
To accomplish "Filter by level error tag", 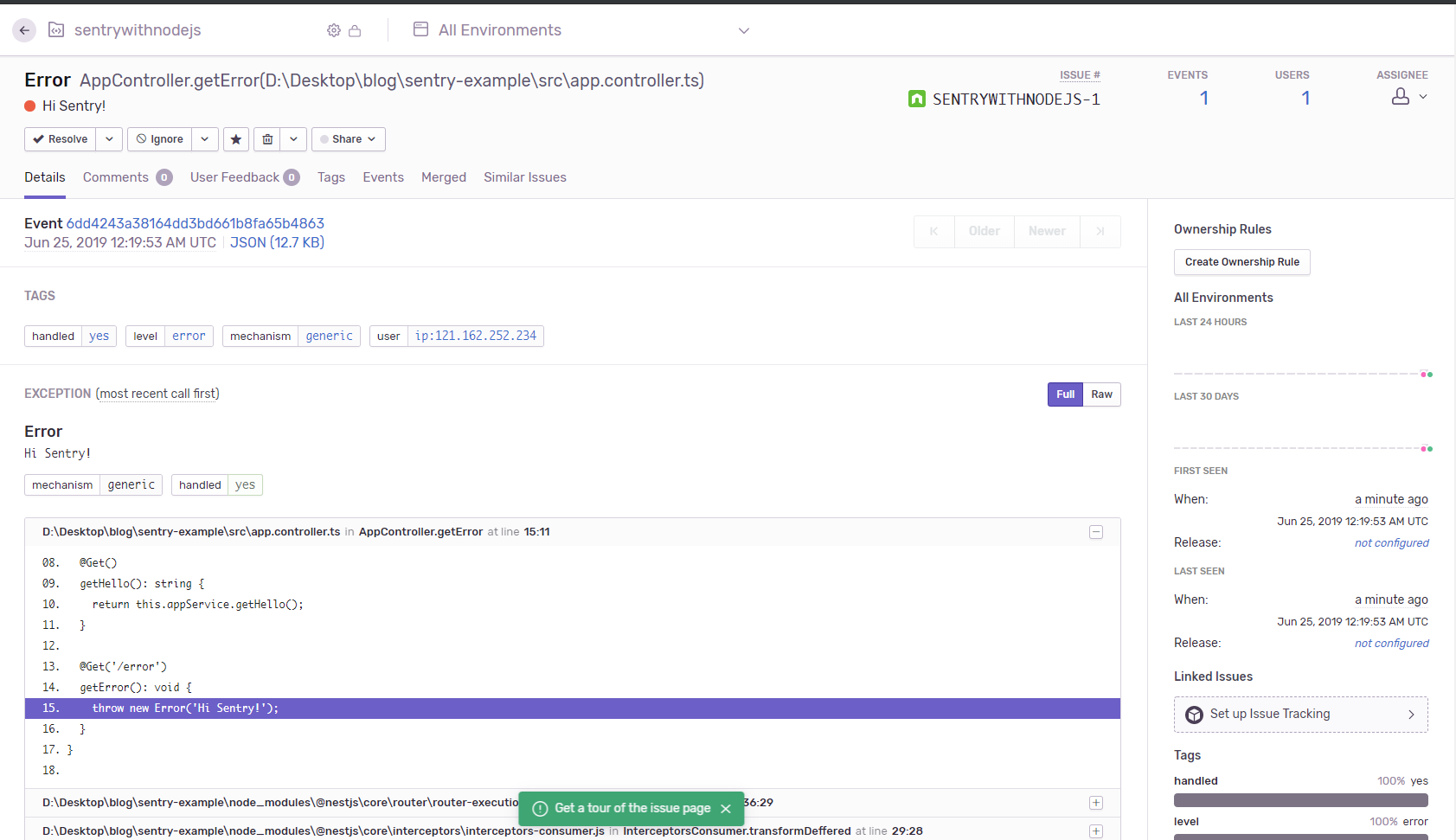I will coord(170,337).
